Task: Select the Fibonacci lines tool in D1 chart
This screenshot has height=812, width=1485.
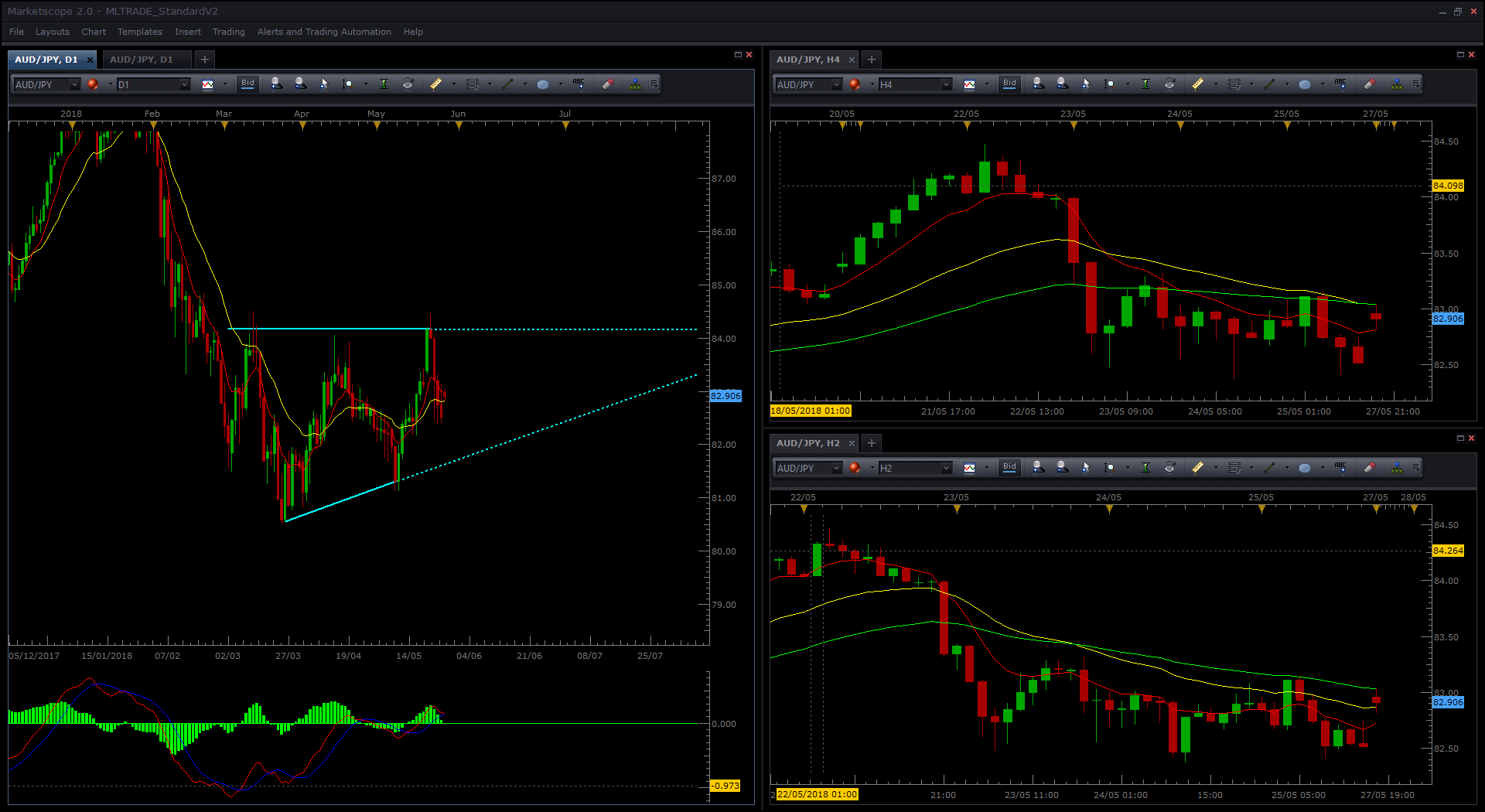Action: pos(473,84)
